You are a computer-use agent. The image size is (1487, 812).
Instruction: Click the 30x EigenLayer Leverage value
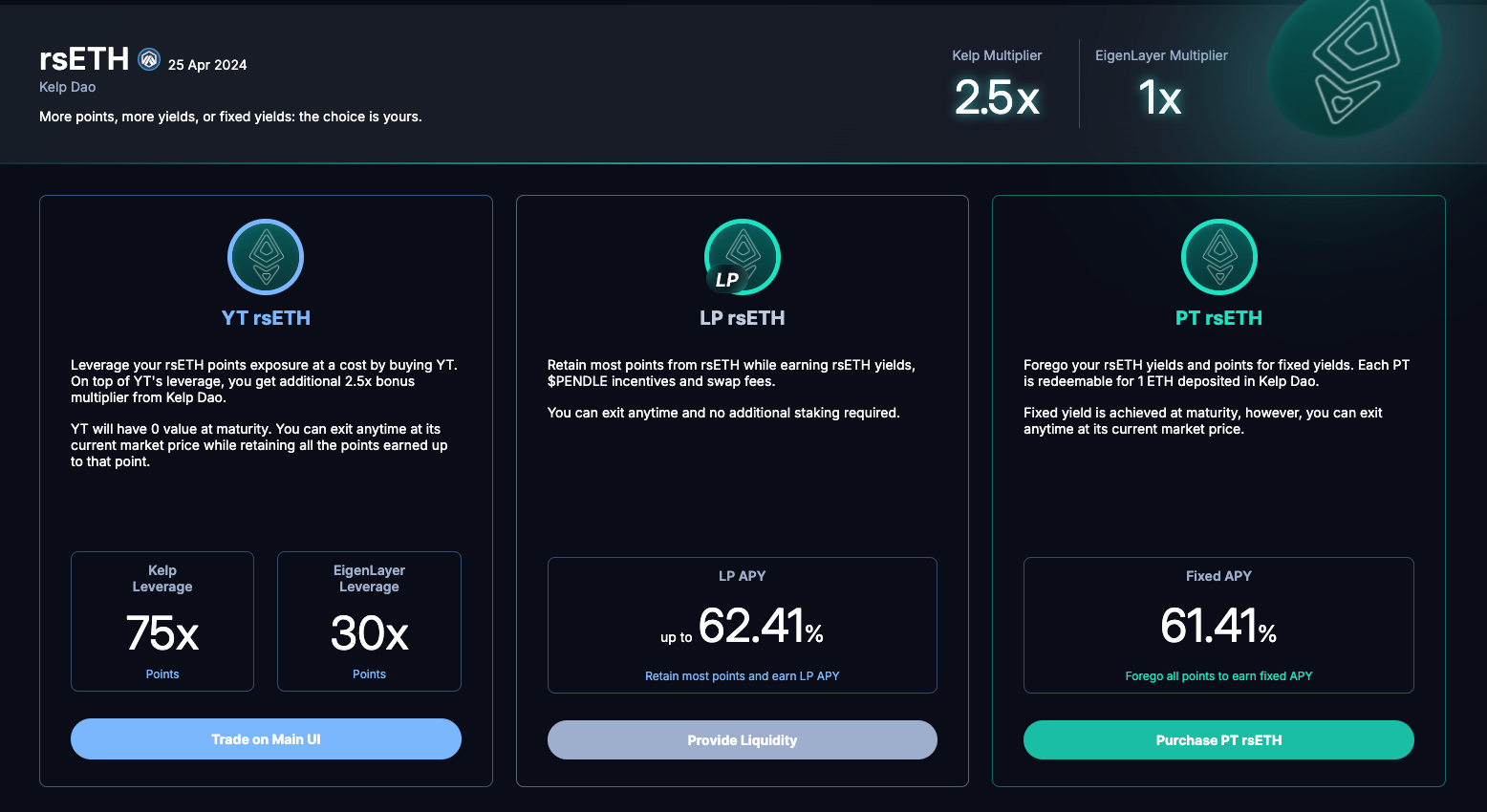click(369, 633)
